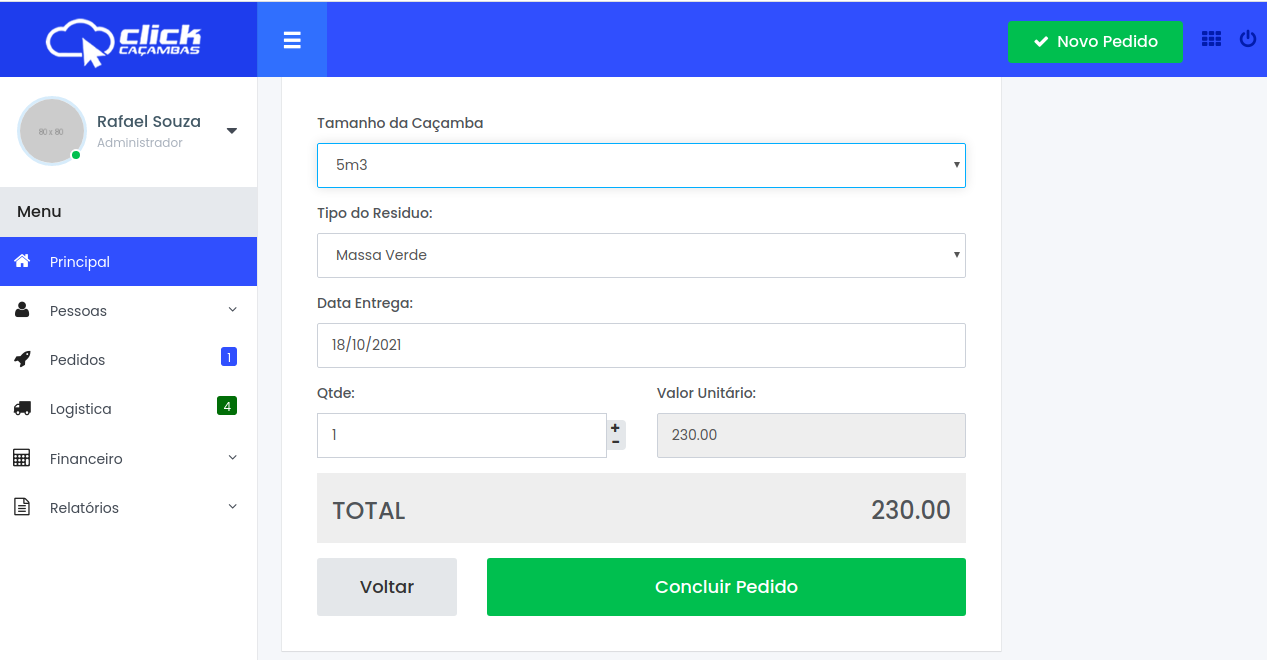Click the document icon for Relatórios
Screen dimensions: 1267x660
tap(22, 507)
